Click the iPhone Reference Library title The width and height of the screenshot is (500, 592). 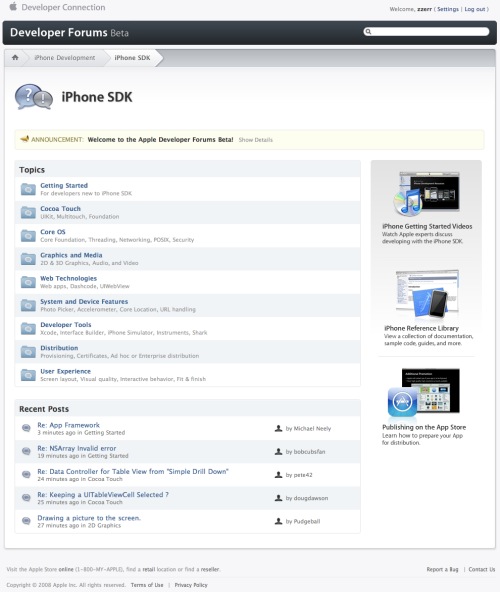pyautogui.click(x=421, y=328)
